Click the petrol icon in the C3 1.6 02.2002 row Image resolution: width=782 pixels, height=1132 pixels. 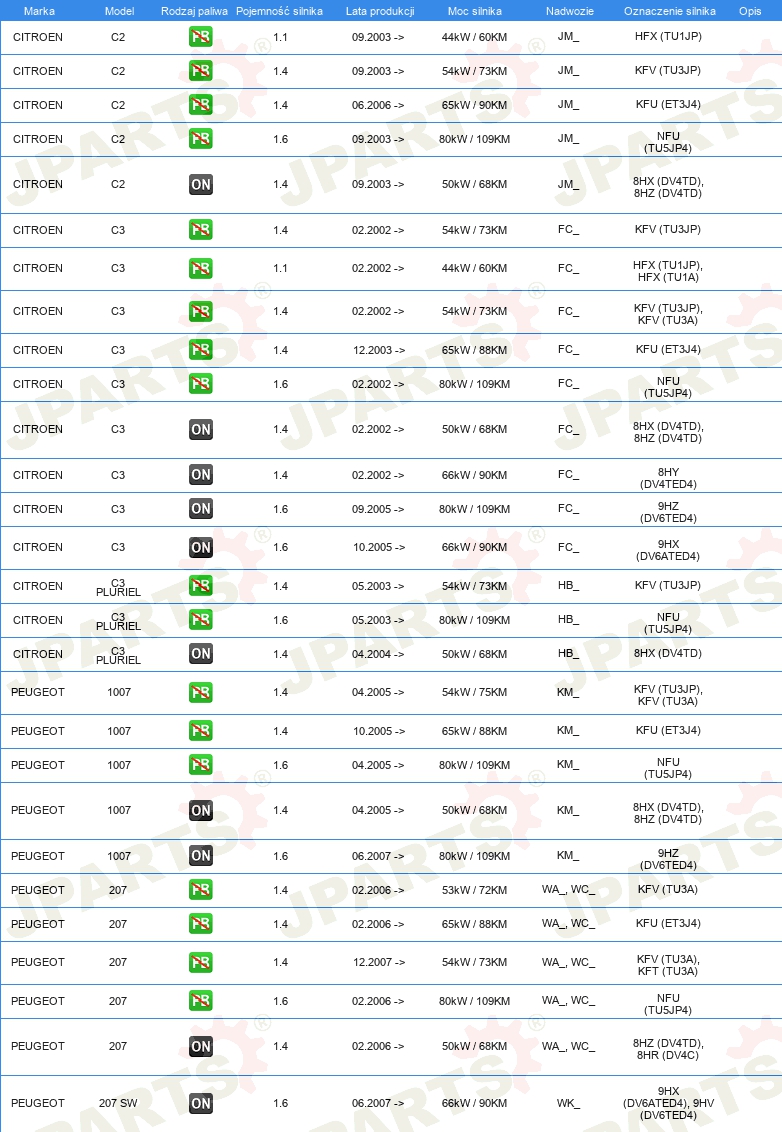click(x=201, y=384)
